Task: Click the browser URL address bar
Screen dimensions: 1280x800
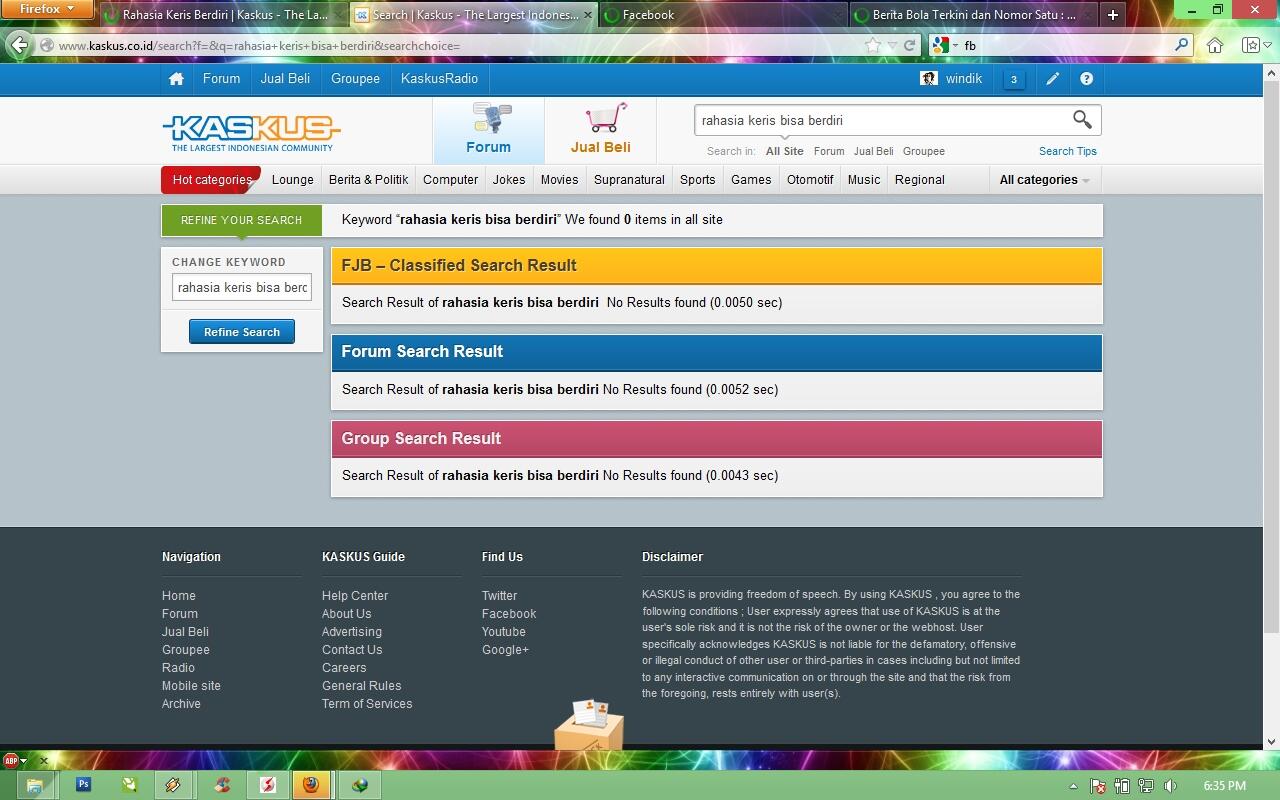Action: pyautogui.click(x=450, y=45)
